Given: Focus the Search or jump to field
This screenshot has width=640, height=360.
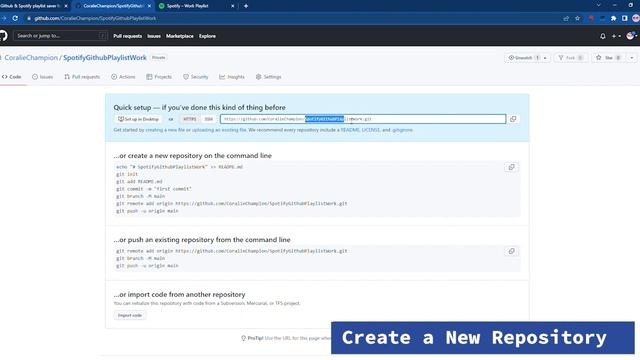Looking at the screenshot, I should pyautogui.click(x=60, y=36).
